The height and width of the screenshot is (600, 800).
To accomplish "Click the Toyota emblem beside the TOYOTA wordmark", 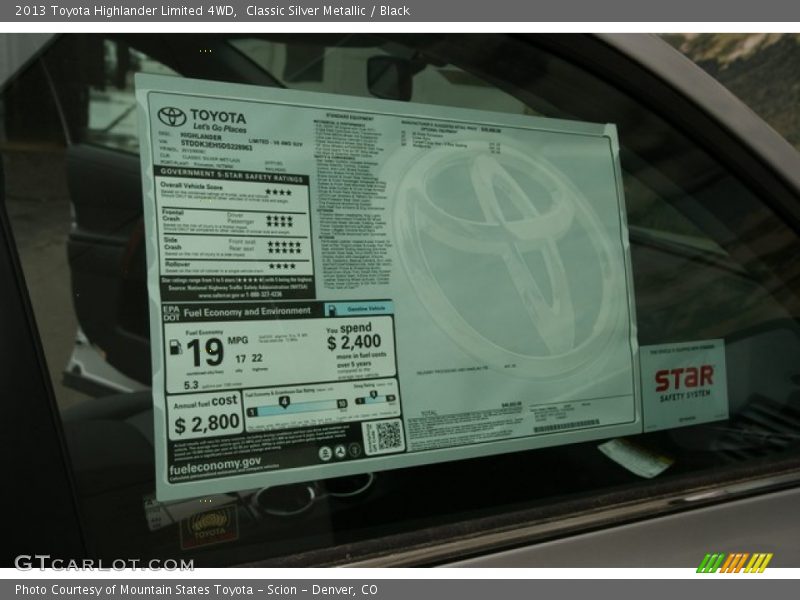I will 171,116.
